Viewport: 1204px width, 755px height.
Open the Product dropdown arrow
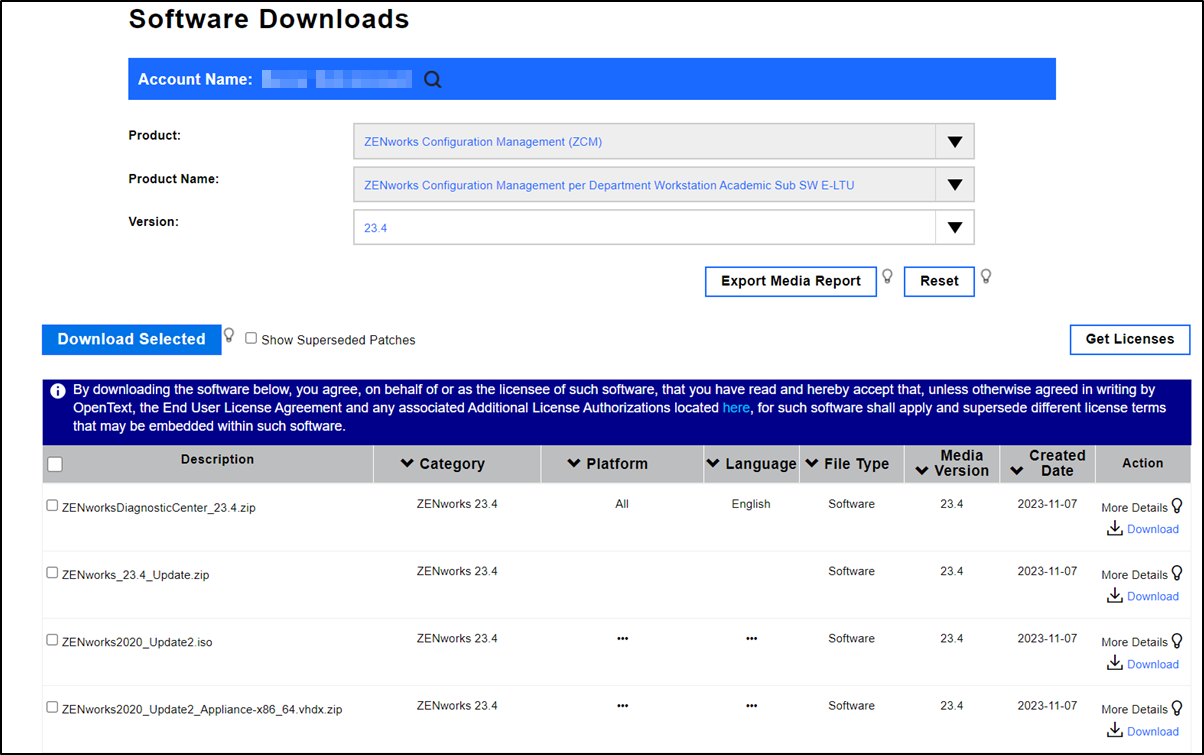point(955,142)
